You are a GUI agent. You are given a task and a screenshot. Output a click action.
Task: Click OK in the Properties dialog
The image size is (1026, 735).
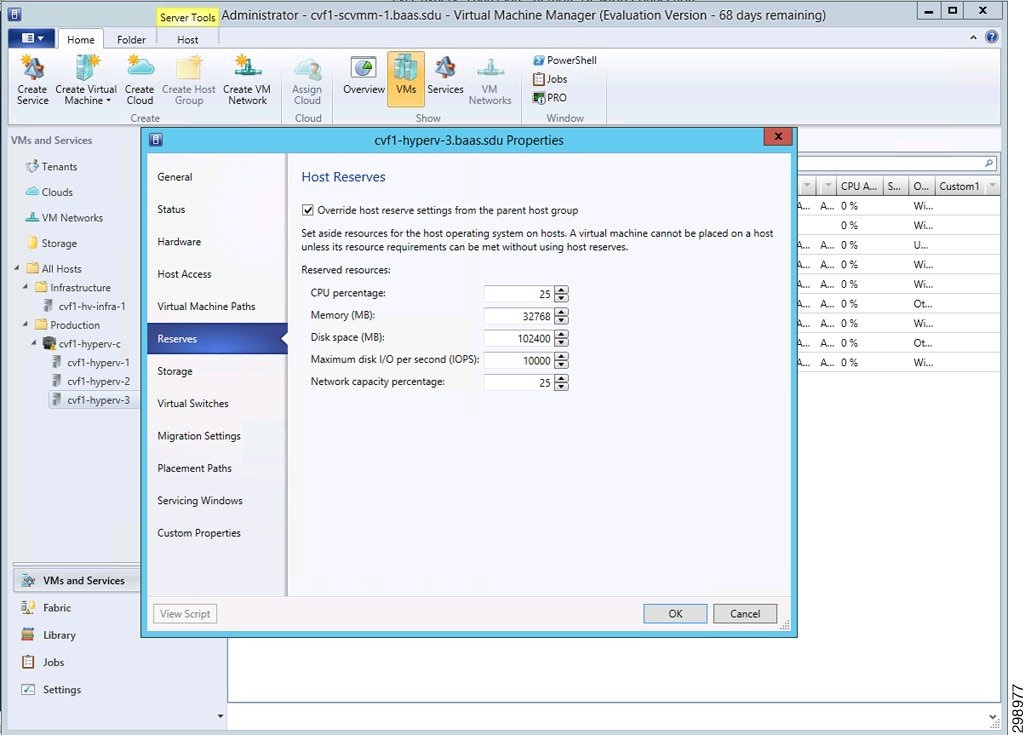[x=675, y=614]
